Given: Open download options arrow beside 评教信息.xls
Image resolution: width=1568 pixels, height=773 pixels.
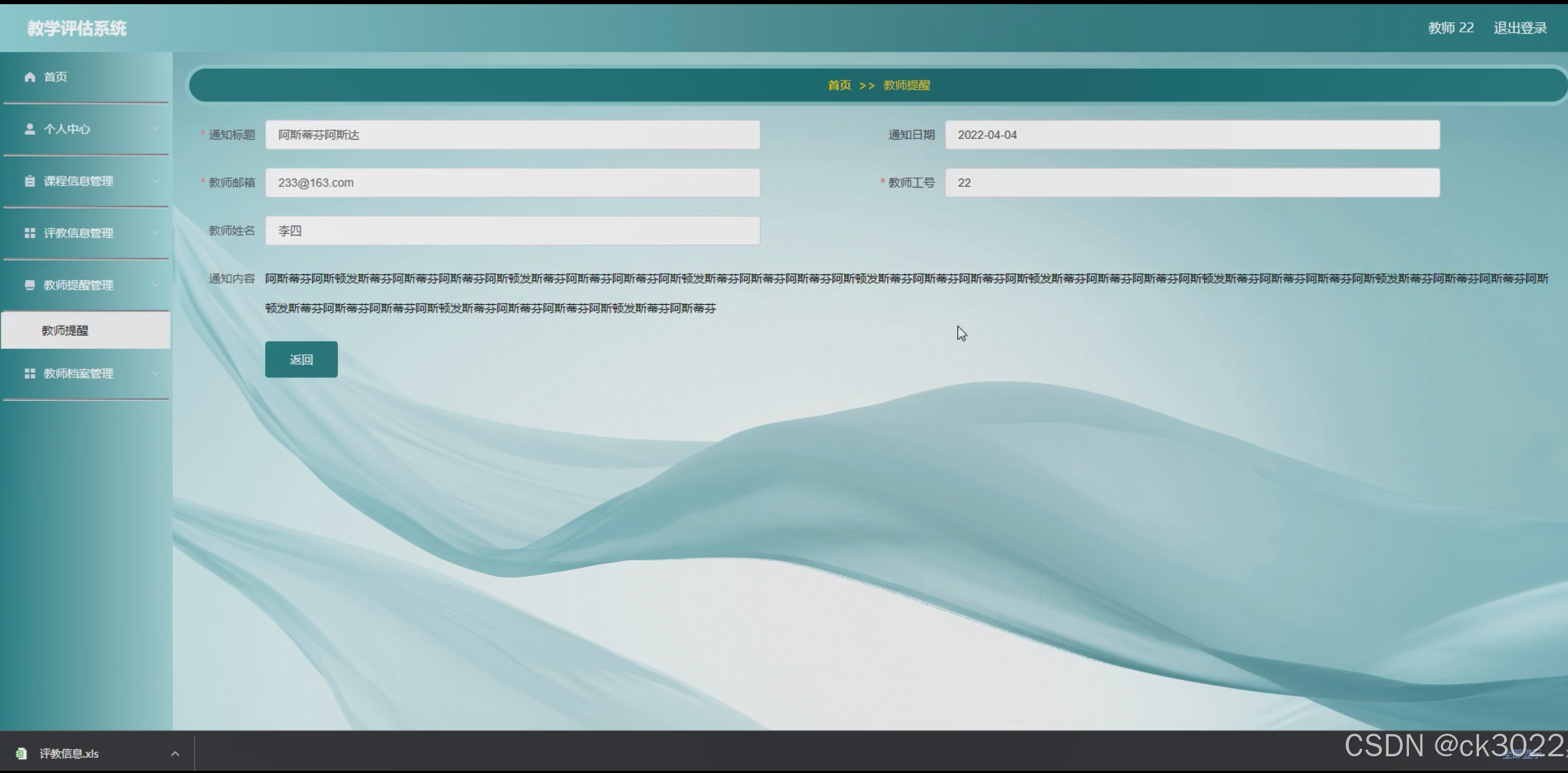Looking at the screenshot, I should click(175, 754).
